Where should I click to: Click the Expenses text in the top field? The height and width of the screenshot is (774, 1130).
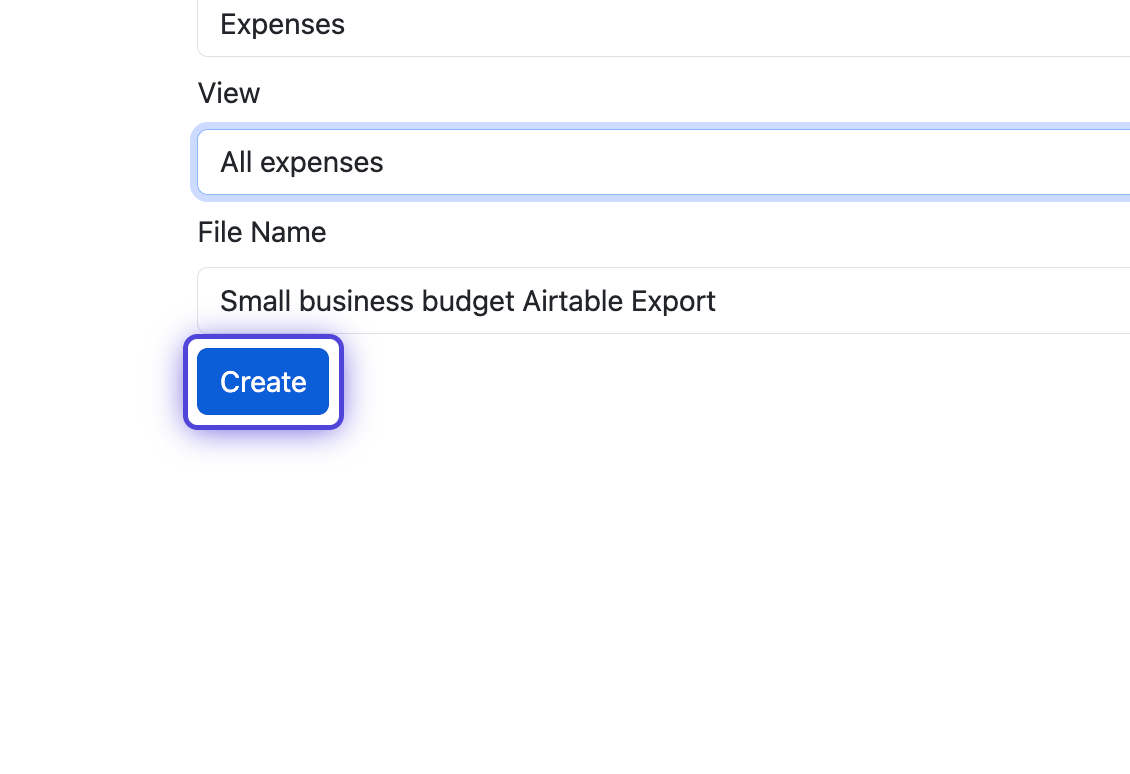click(282, 25)
